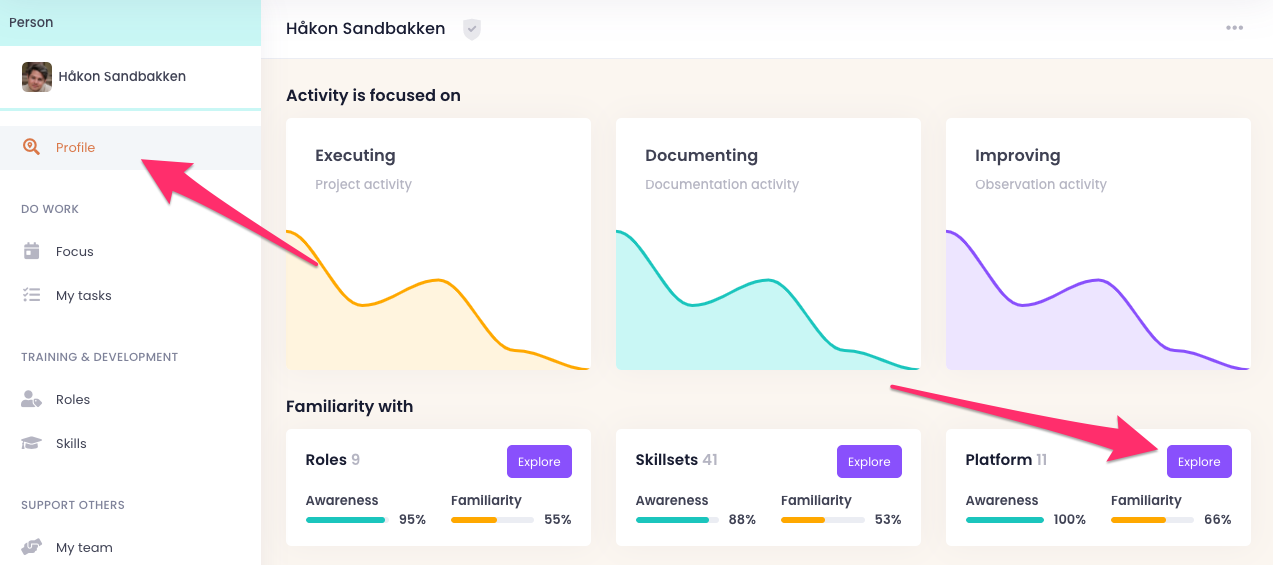The width and height of the screenshot is (1273, 565).
Task: Open the Documenting activity chart card
Action: tap(767, 244)
